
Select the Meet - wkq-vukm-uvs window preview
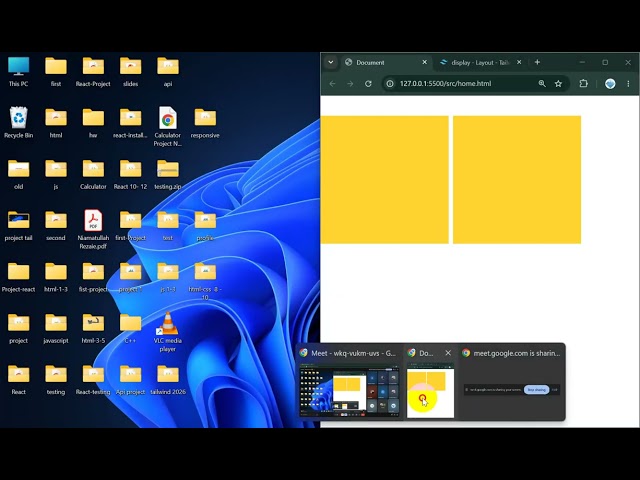coord(349,382)
